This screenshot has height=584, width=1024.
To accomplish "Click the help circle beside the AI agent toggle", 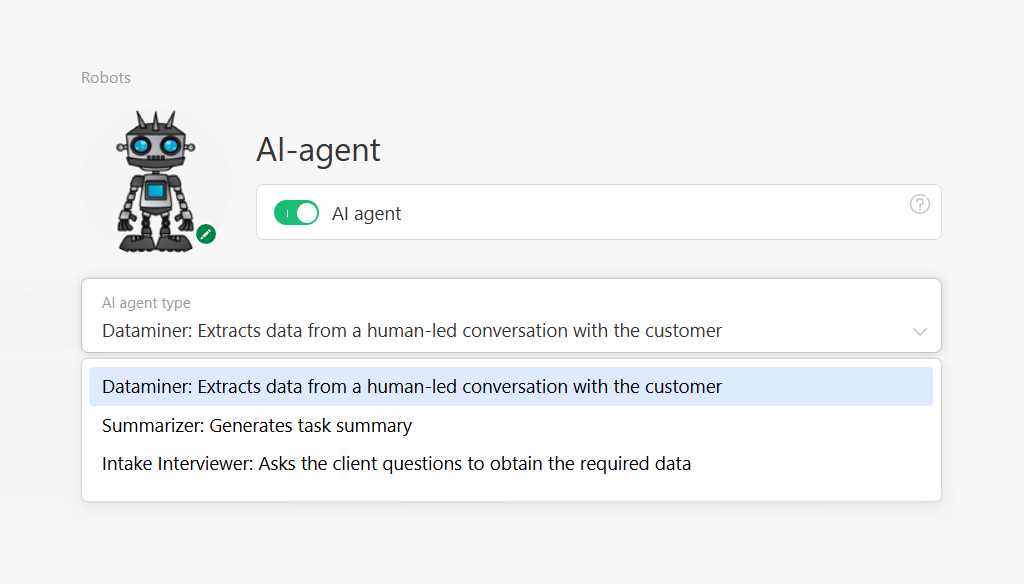I will [x=919, y=204].
